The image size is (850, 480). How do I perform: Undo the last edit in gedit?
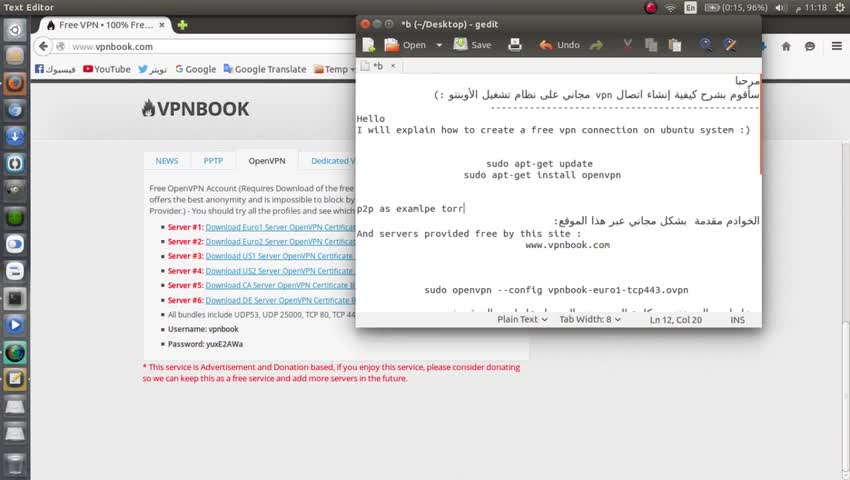(559, 45)
